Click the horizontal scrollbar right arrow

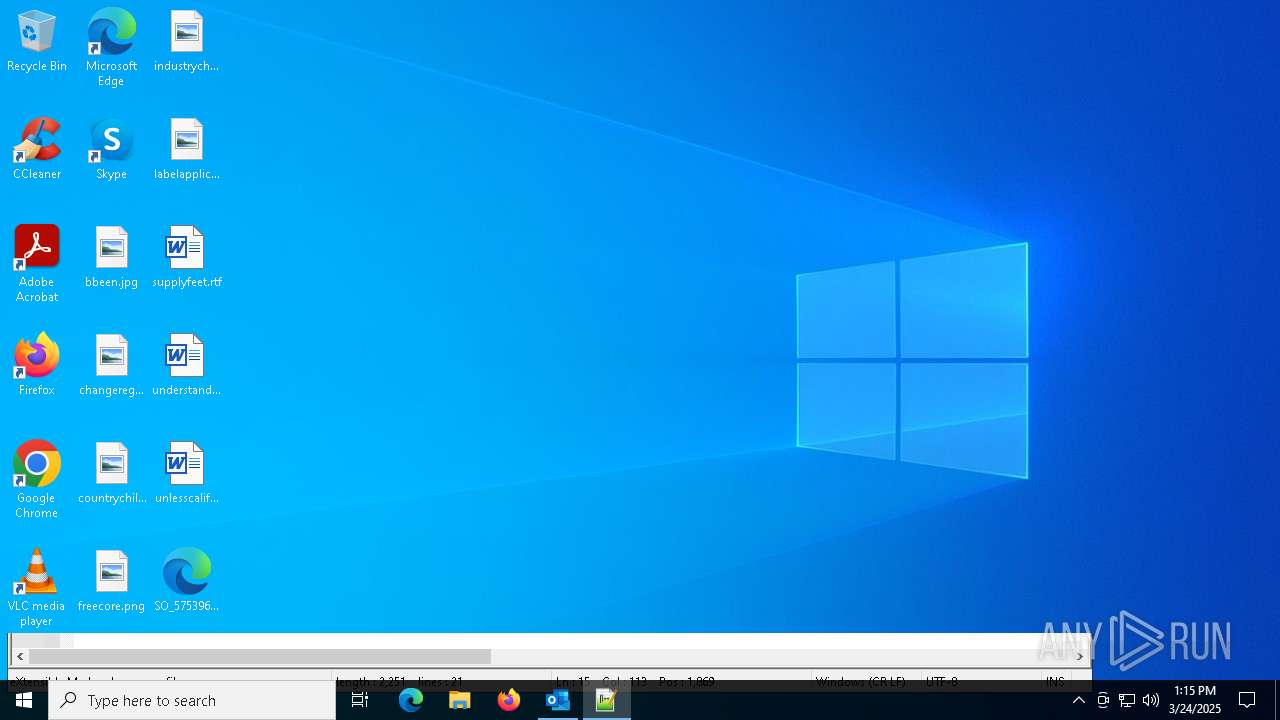[1080, 657]
